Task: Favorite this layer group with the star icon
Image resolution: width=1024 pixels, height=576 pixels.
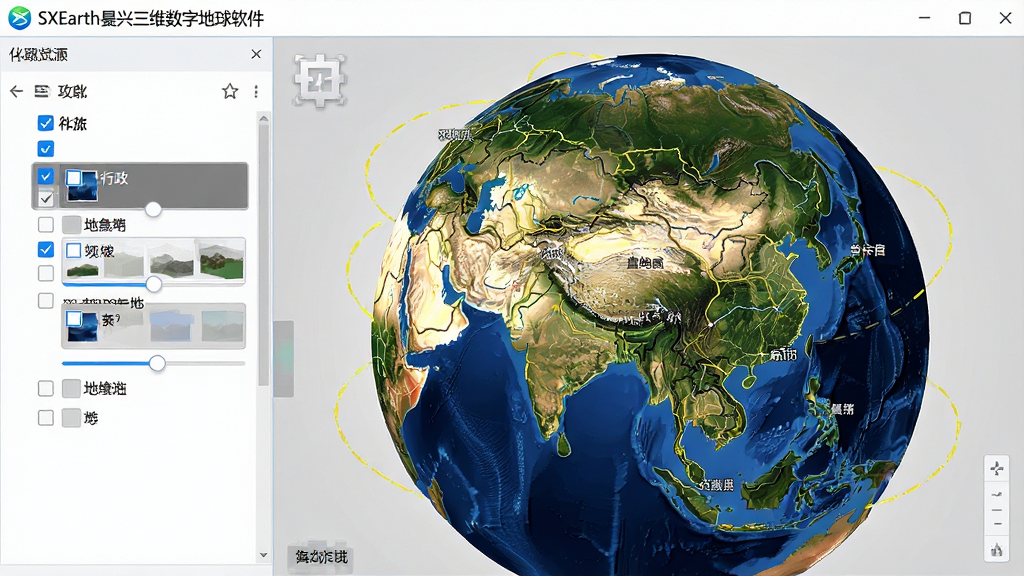Action: [230, 91]
